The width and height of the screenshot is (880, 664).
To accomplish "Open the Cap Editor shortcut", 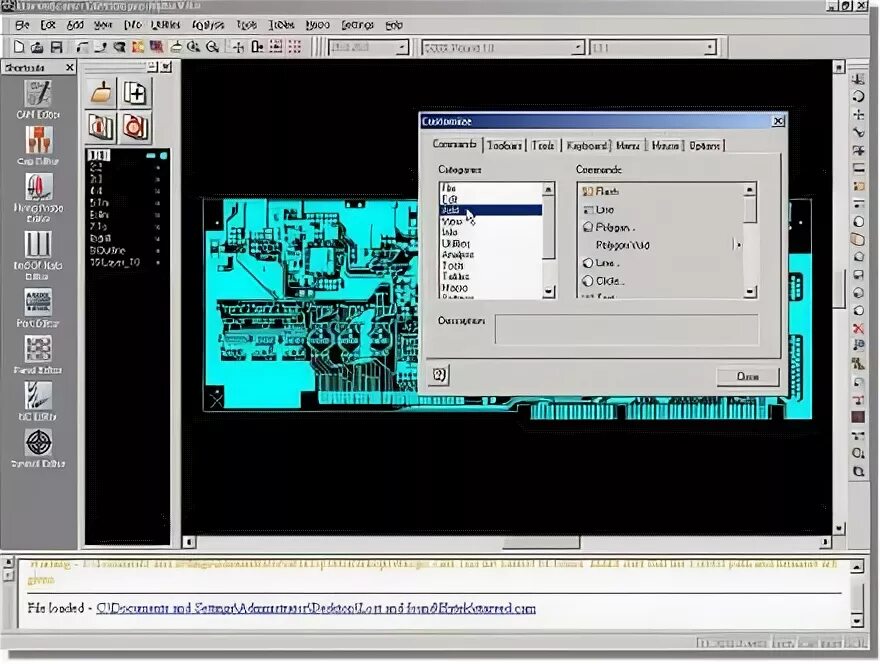I will [x=38, y=145].
